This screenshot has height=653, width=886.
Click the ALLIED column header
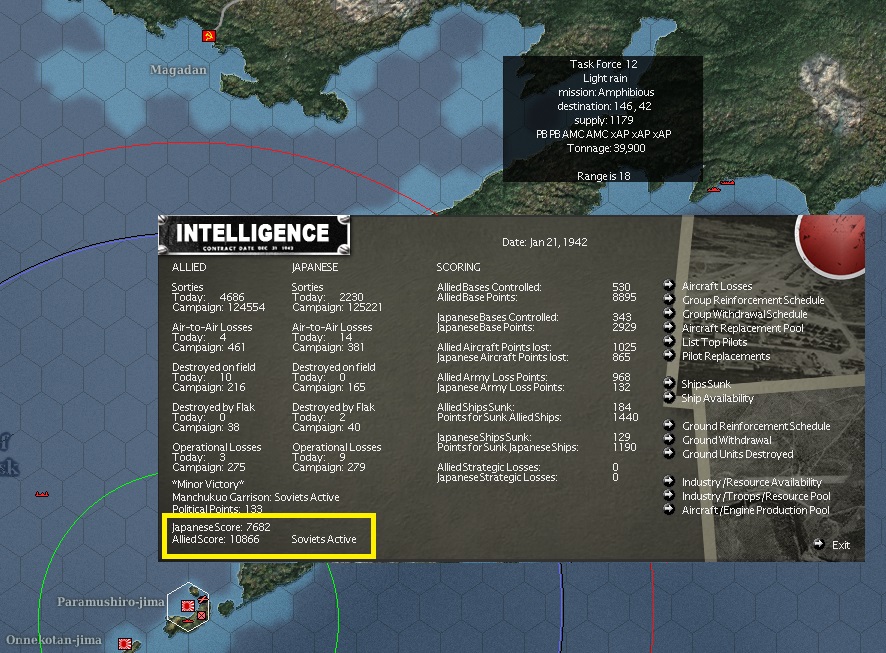(189, 267)
